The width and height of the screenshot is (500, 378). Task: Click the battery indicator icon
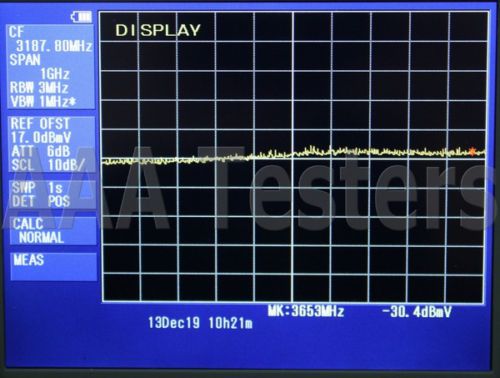(81, 17)
